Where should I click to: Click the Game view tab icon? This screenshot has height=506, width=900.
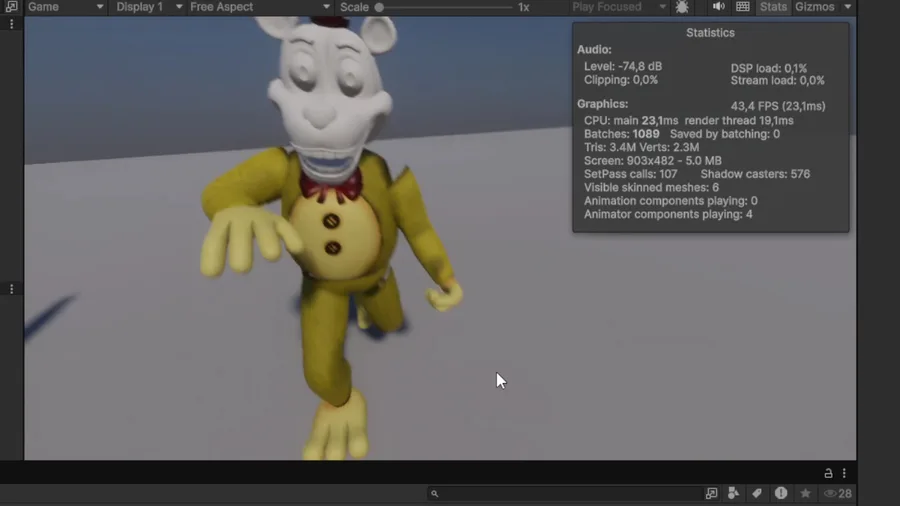pyautogui.click(x=11, y=6)
